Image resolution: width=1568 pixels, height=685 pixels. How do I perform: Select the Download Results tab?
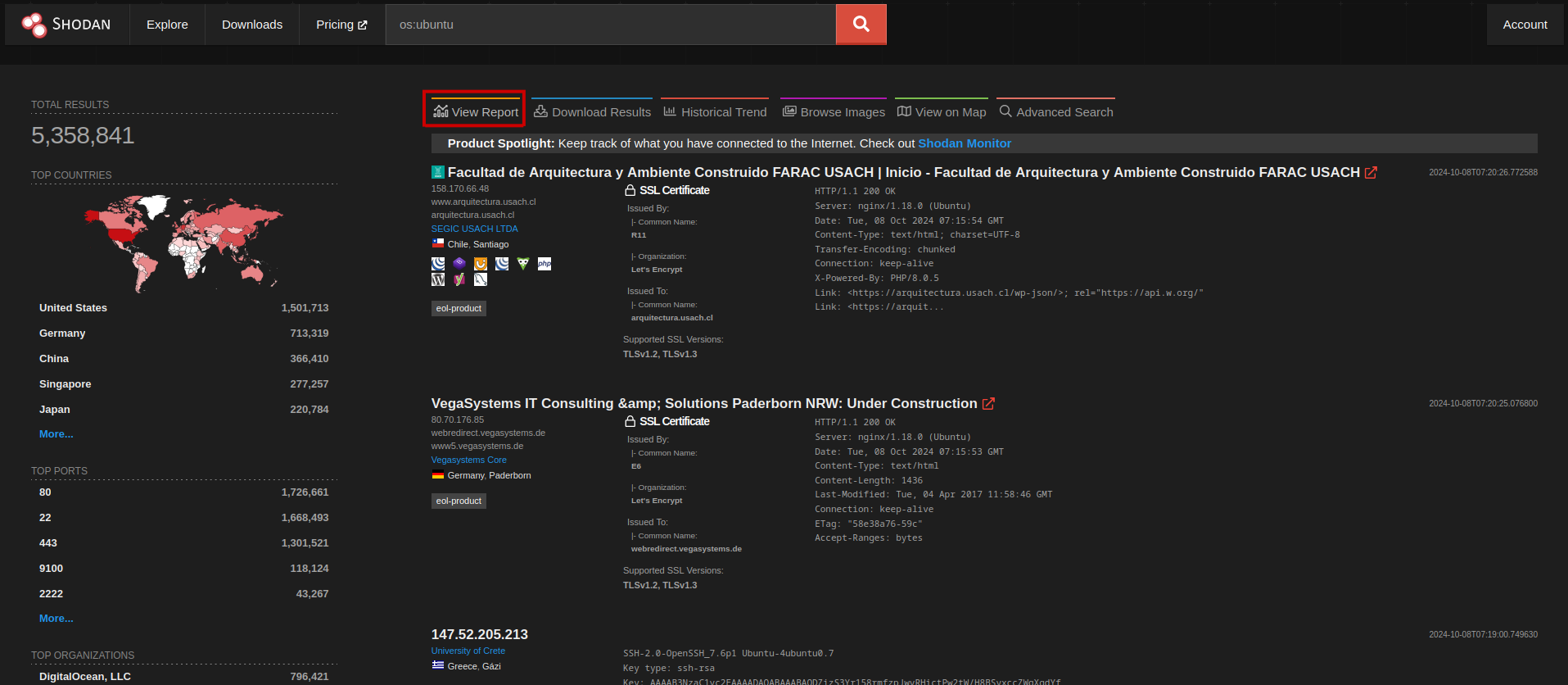592,110
